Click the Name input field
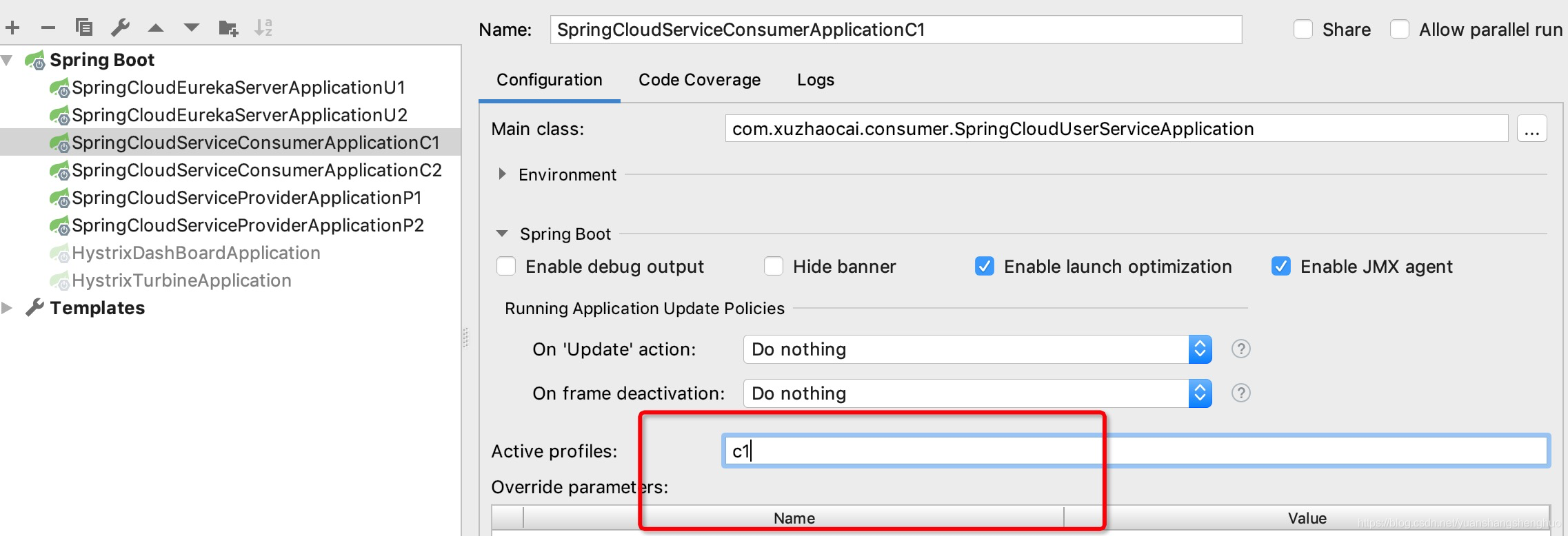Screen dimensions: 1568x536 tap(896, 30)
